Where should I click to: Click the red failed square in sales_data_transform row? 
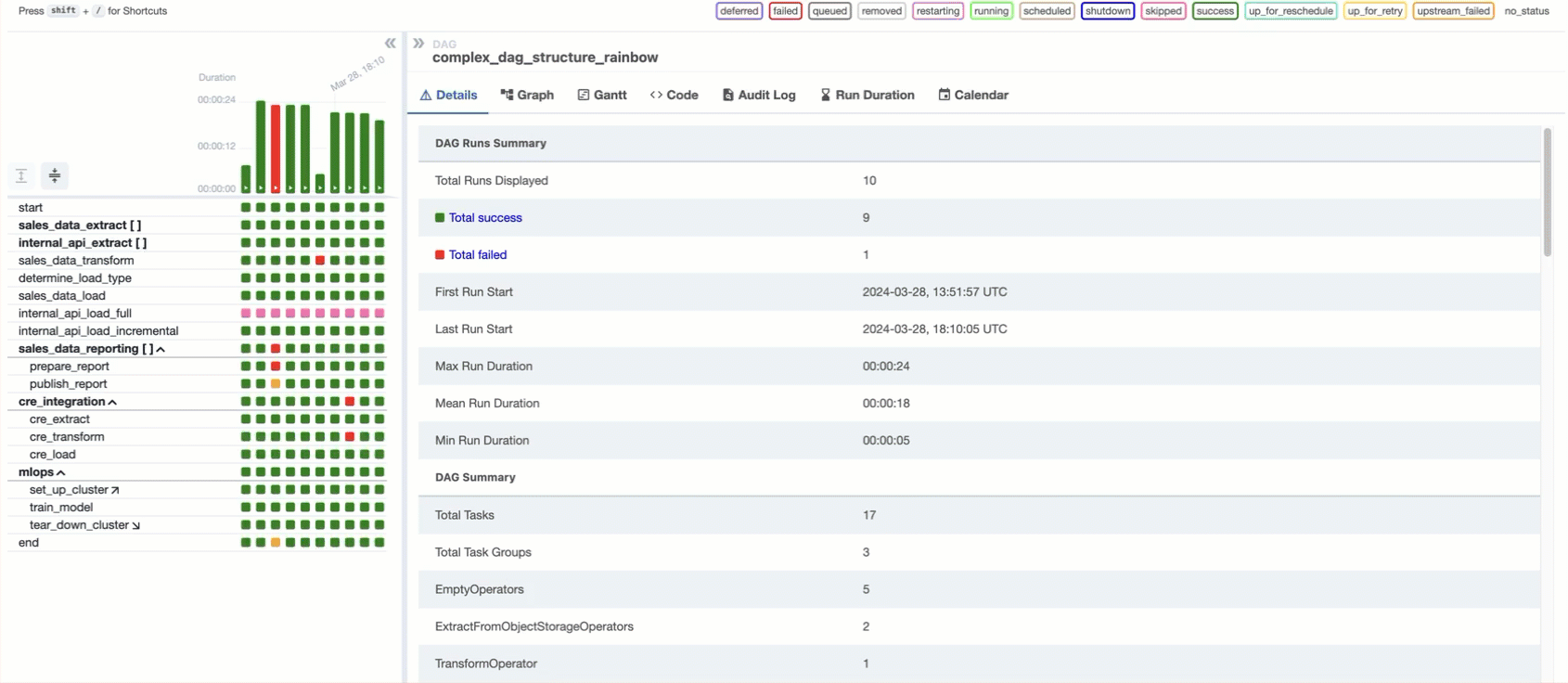point(320,261)
